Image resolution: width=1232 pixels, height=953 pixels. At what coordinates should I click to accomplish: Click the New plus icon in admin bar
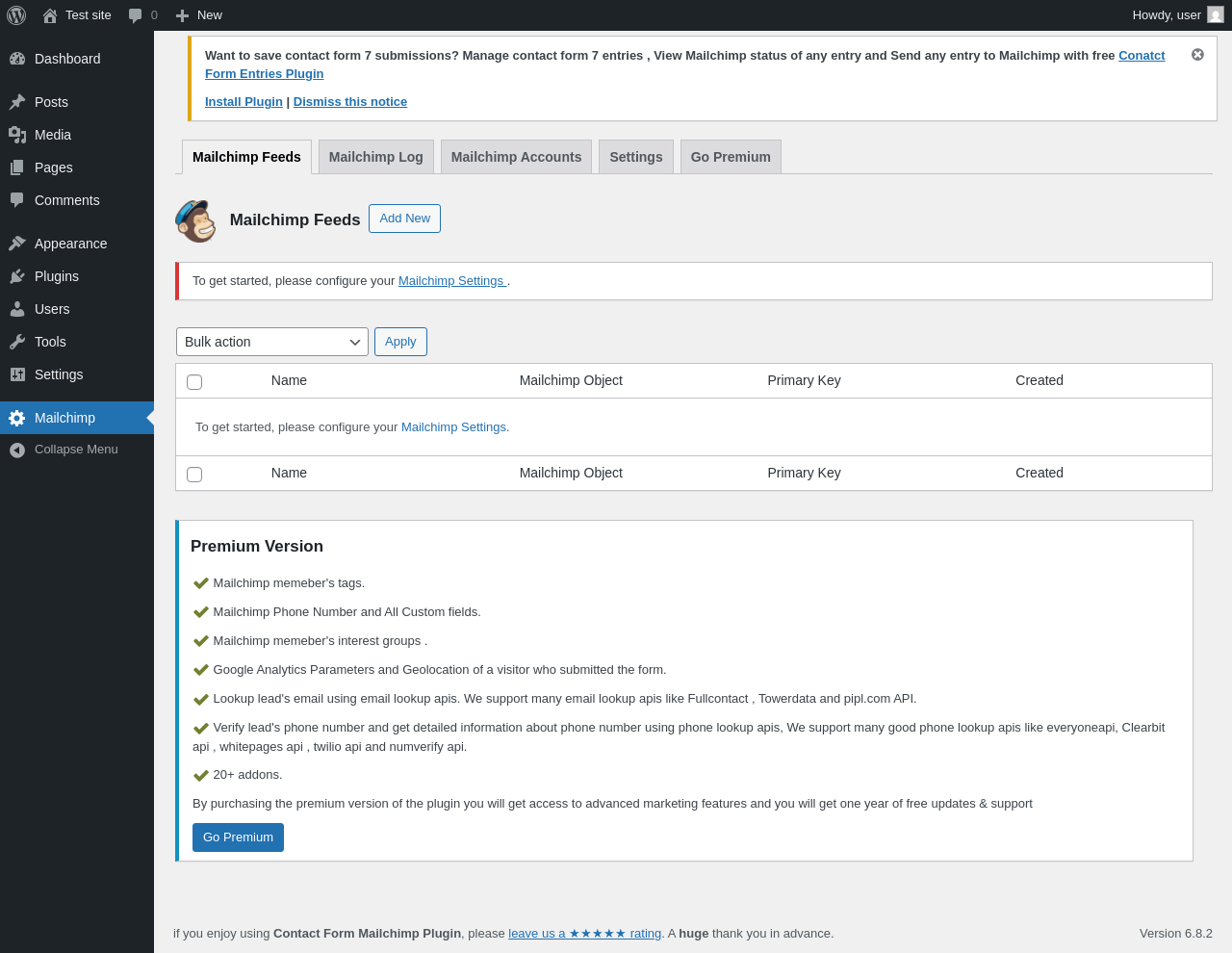point(182,15)
